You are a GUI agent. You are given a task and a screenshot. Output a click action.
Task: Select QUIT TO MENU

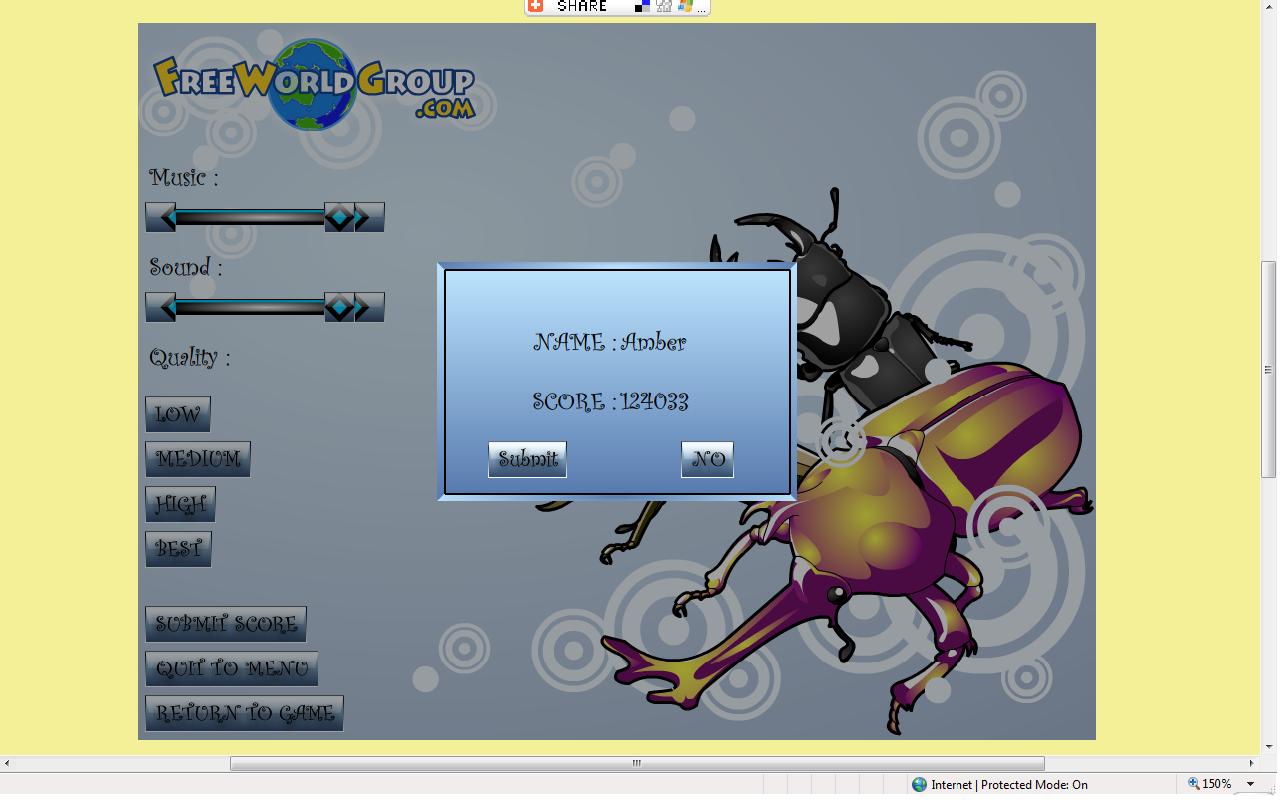(x=231, y=668)
